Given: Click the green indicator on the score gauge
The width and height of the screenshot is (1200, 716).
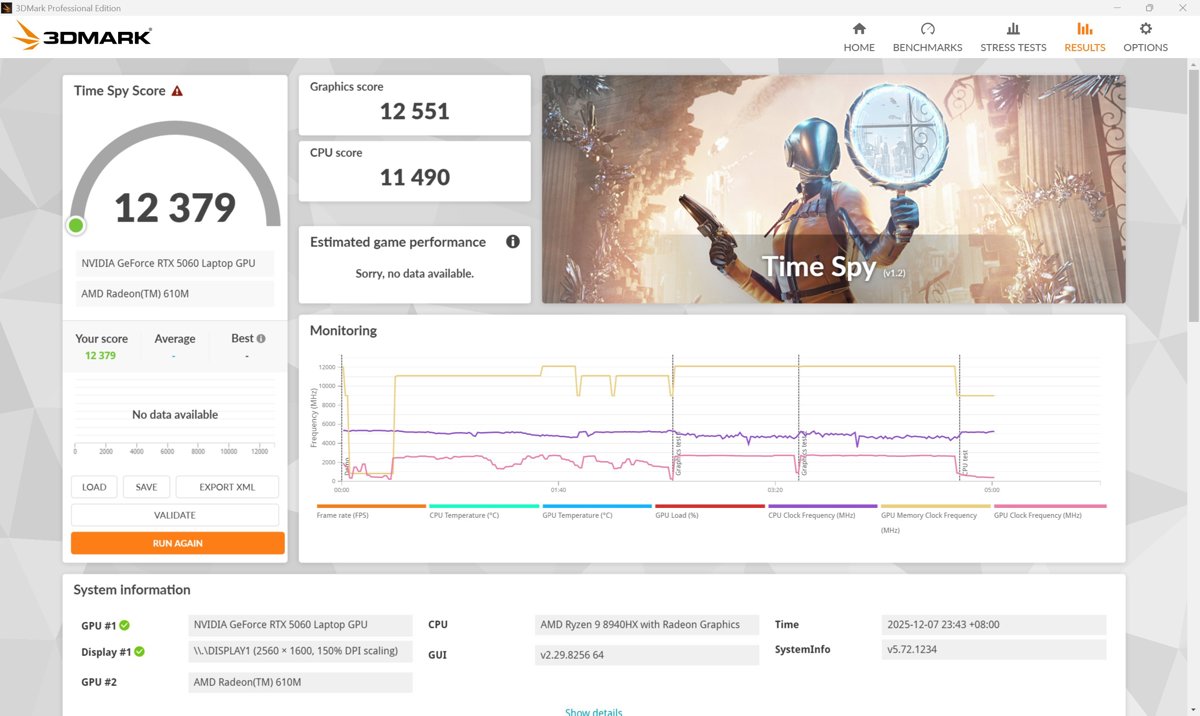Looking at the screenshot, I should coord(75,225).
